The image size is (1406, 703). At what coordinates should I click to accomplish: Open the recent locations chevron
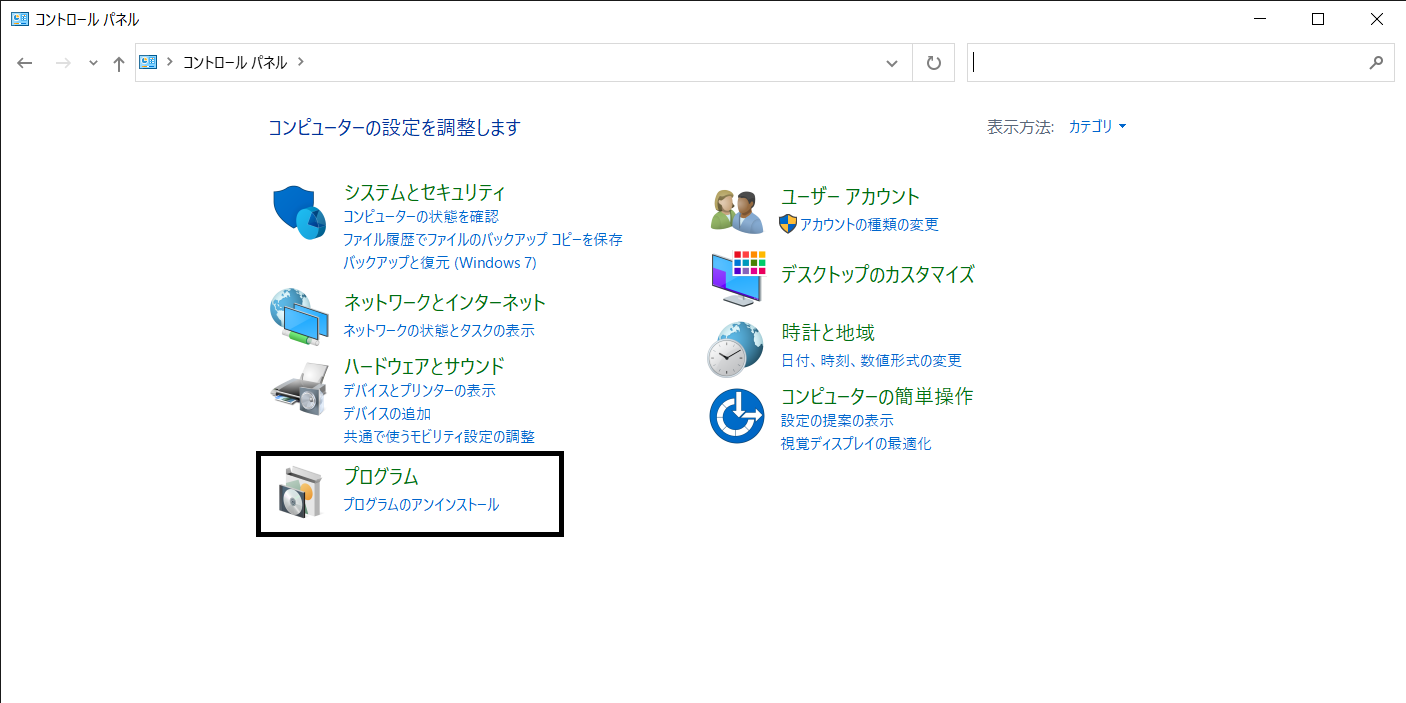click(93, 63)
